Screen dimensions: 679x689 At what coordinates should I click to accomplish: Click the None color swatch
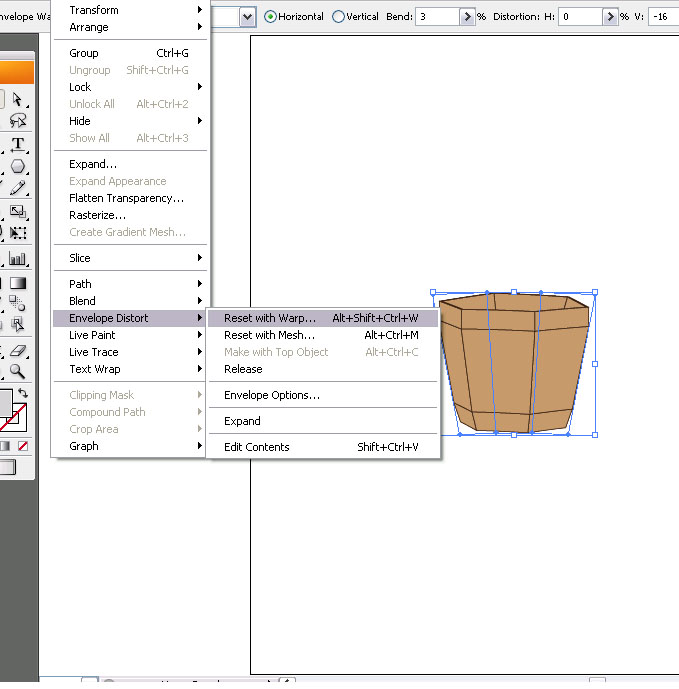(x=23, y=446)
